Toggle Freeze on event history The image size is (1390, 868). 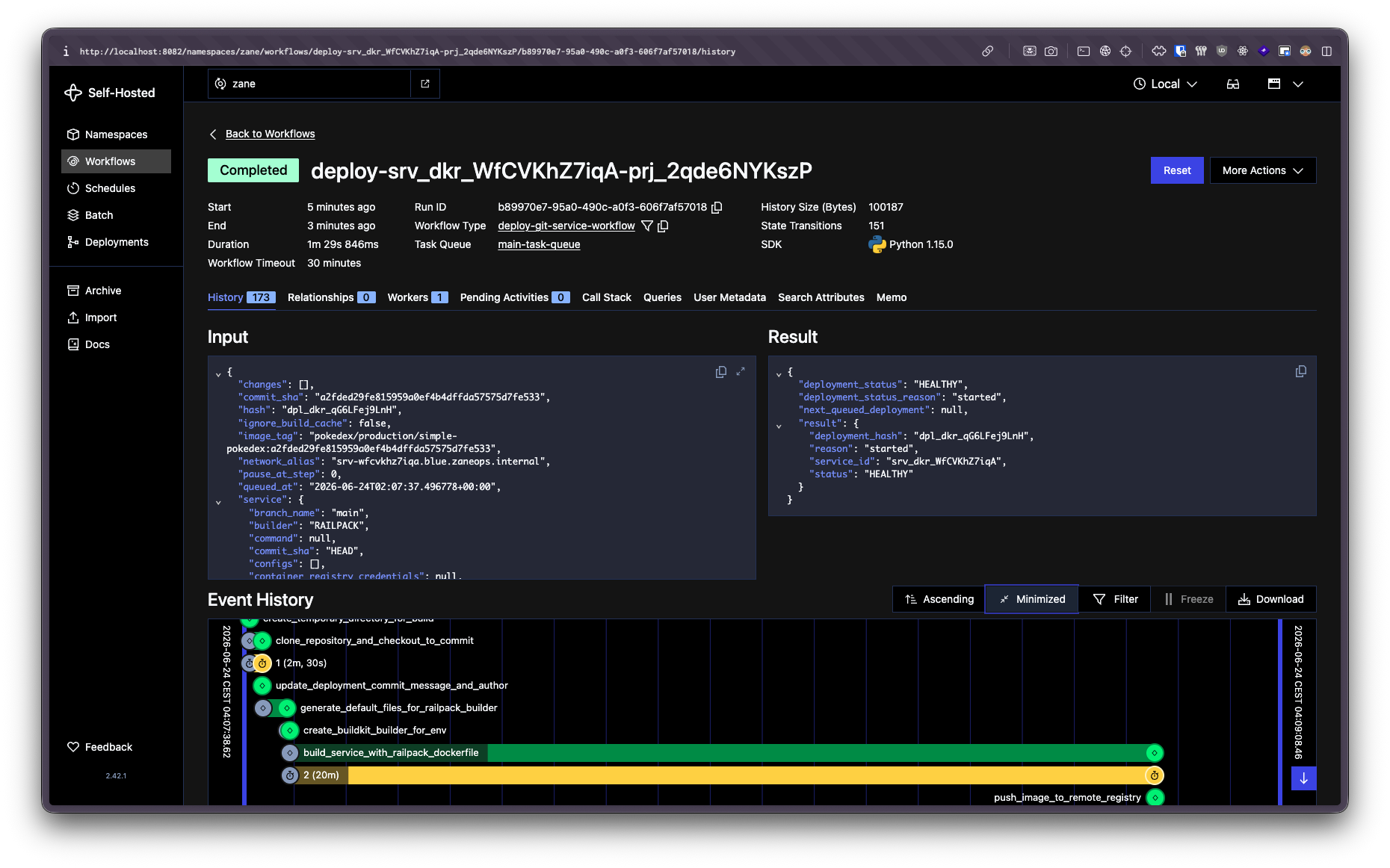click(1189, 599)
